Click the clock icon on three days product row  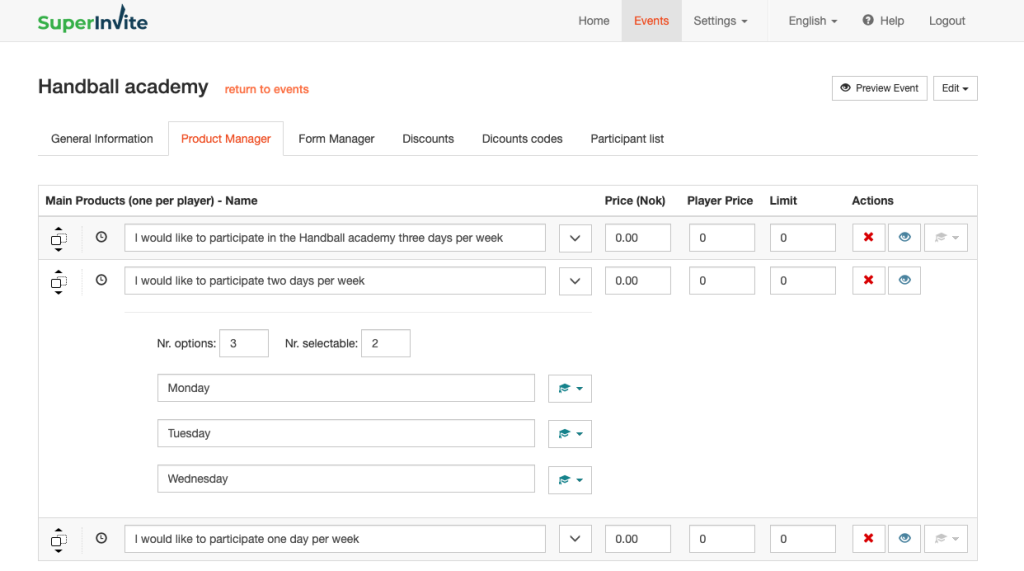[x=101, y=238]
